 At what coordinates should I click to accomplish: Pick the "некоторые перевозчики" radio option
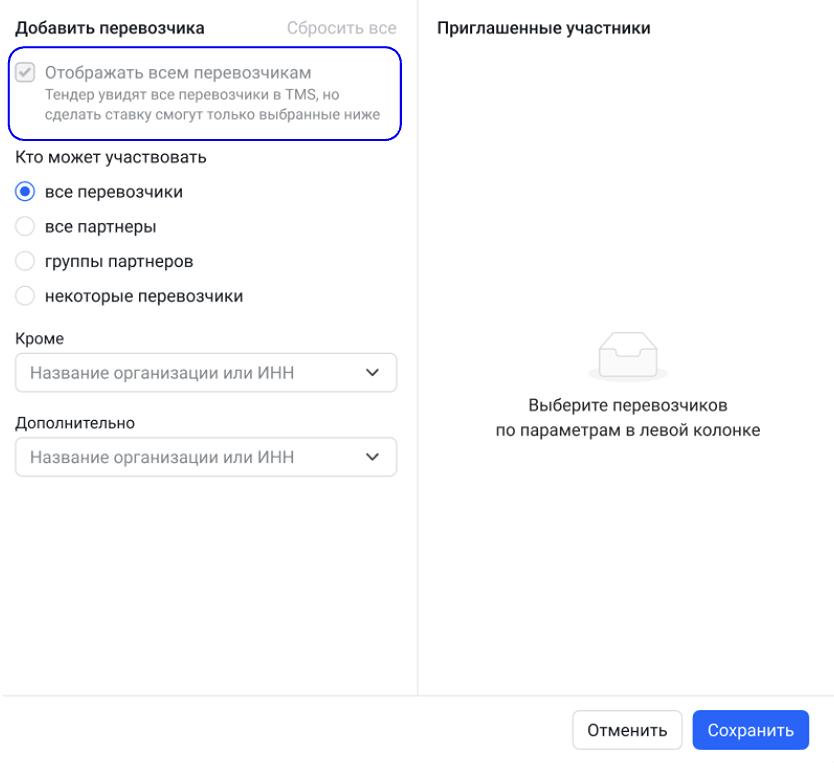(x=26, y=296)
